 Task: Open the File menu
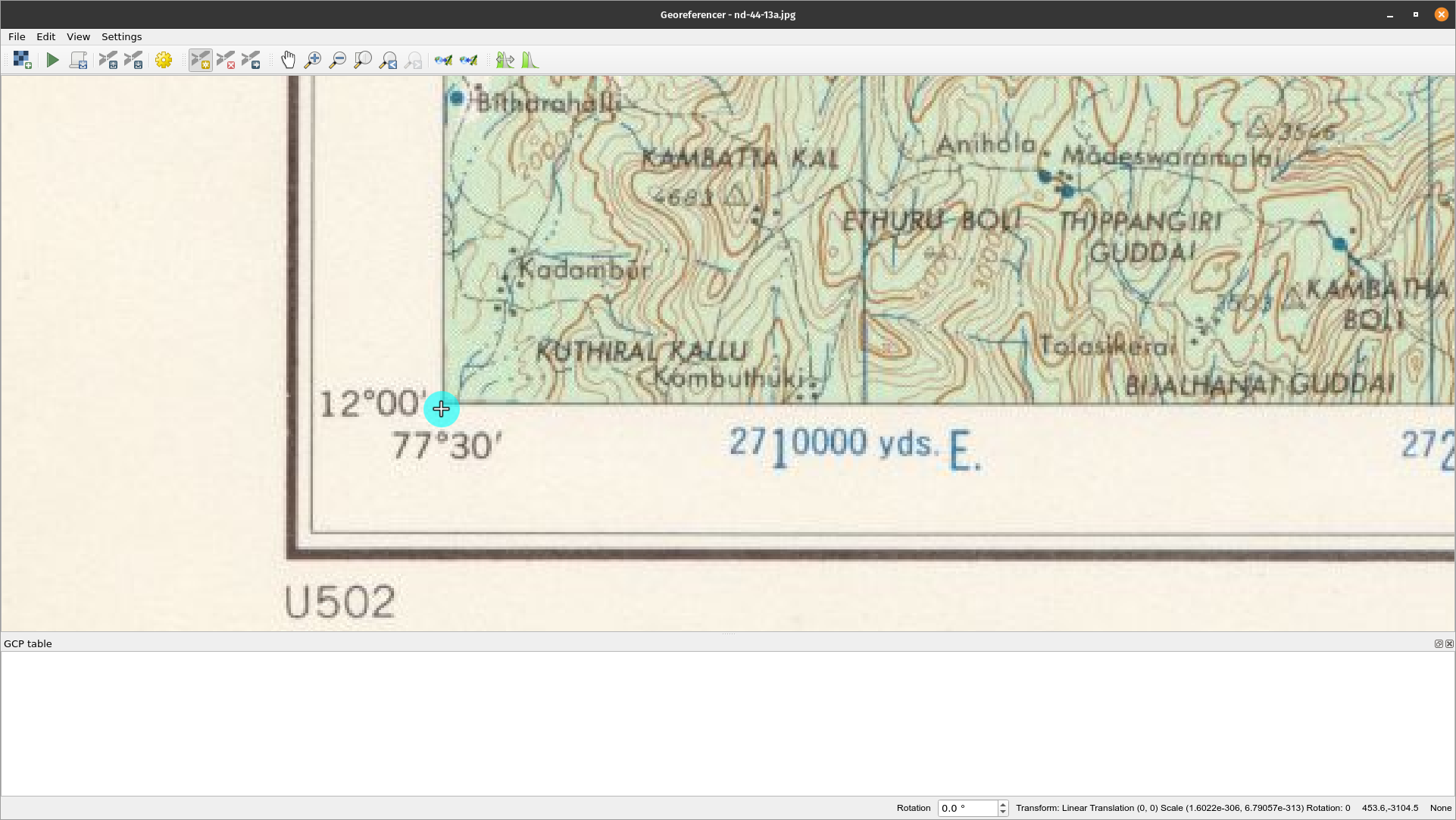[x=17, y=36]
